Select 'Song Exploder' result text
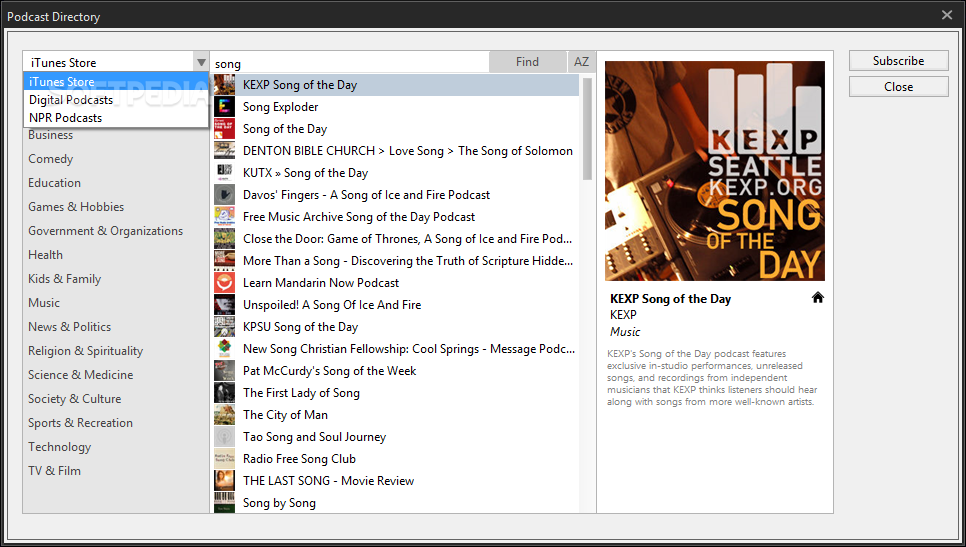 point(280,107)
